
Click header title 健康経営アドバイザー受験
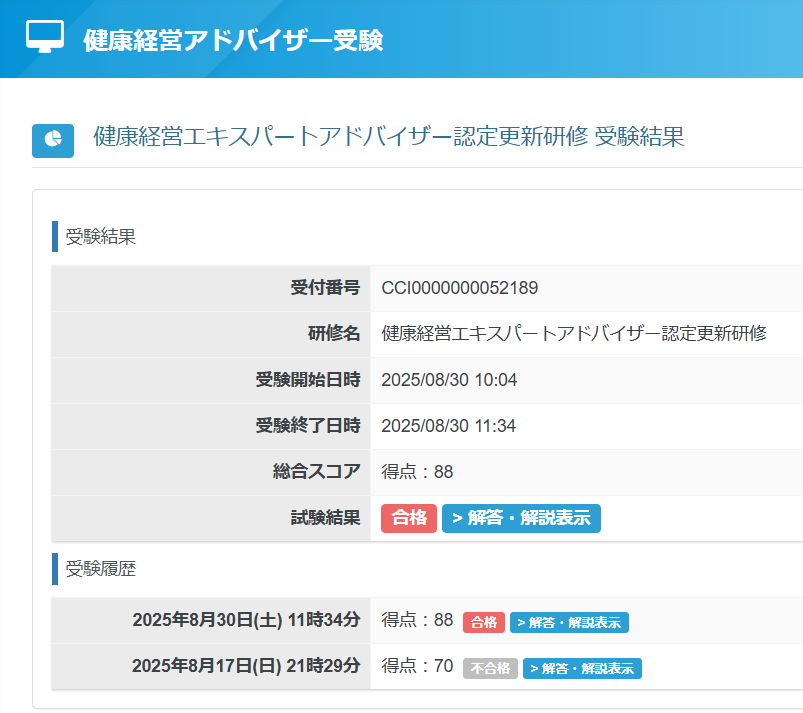233,40
